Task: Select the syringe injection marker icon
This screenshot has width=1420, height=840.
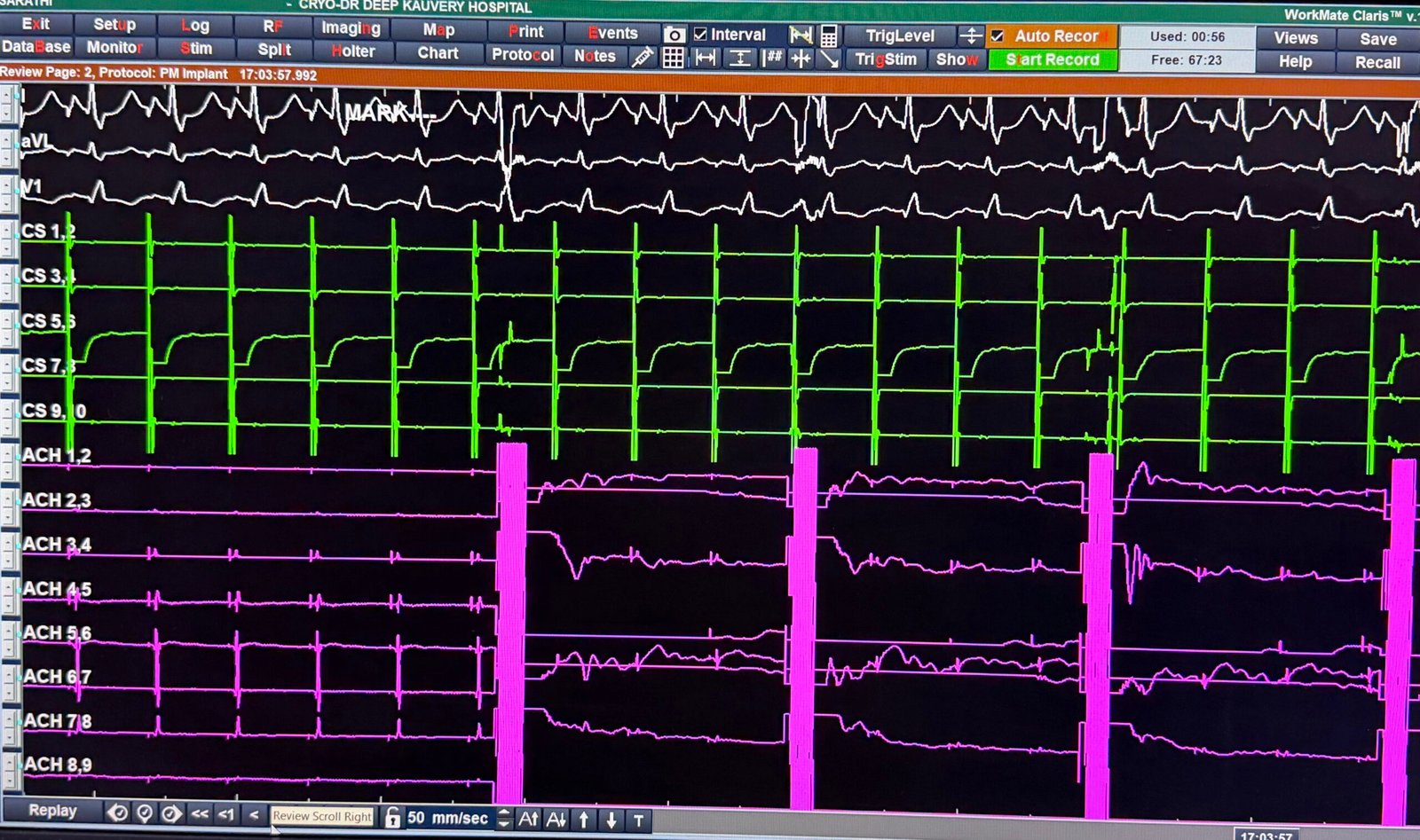Action: tap(643, 58)
